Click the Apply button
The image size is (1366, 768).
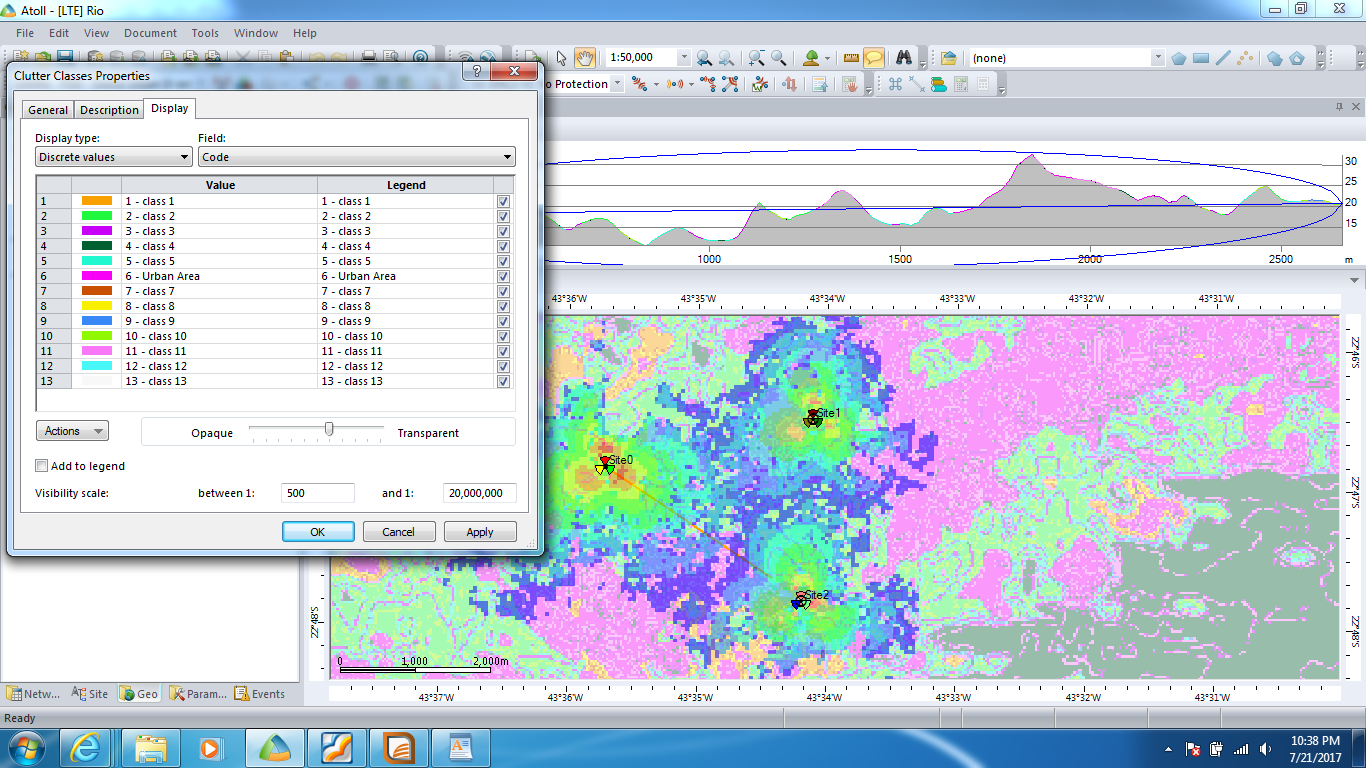point(480,532)
